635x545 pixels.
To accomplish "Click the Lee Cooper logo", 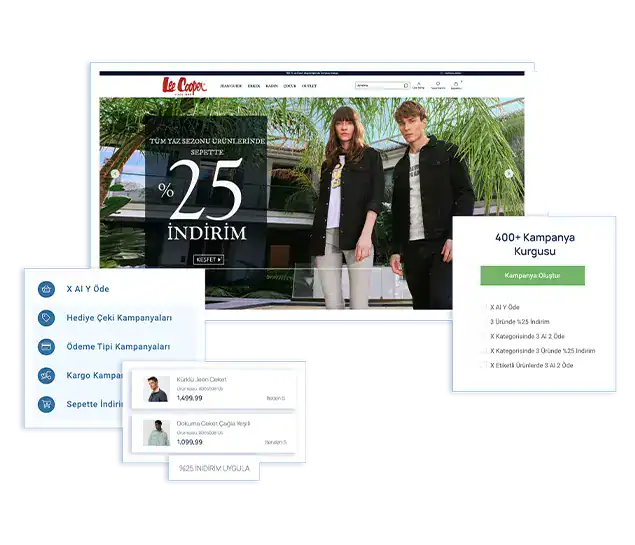I will click(x=183, y=86).
